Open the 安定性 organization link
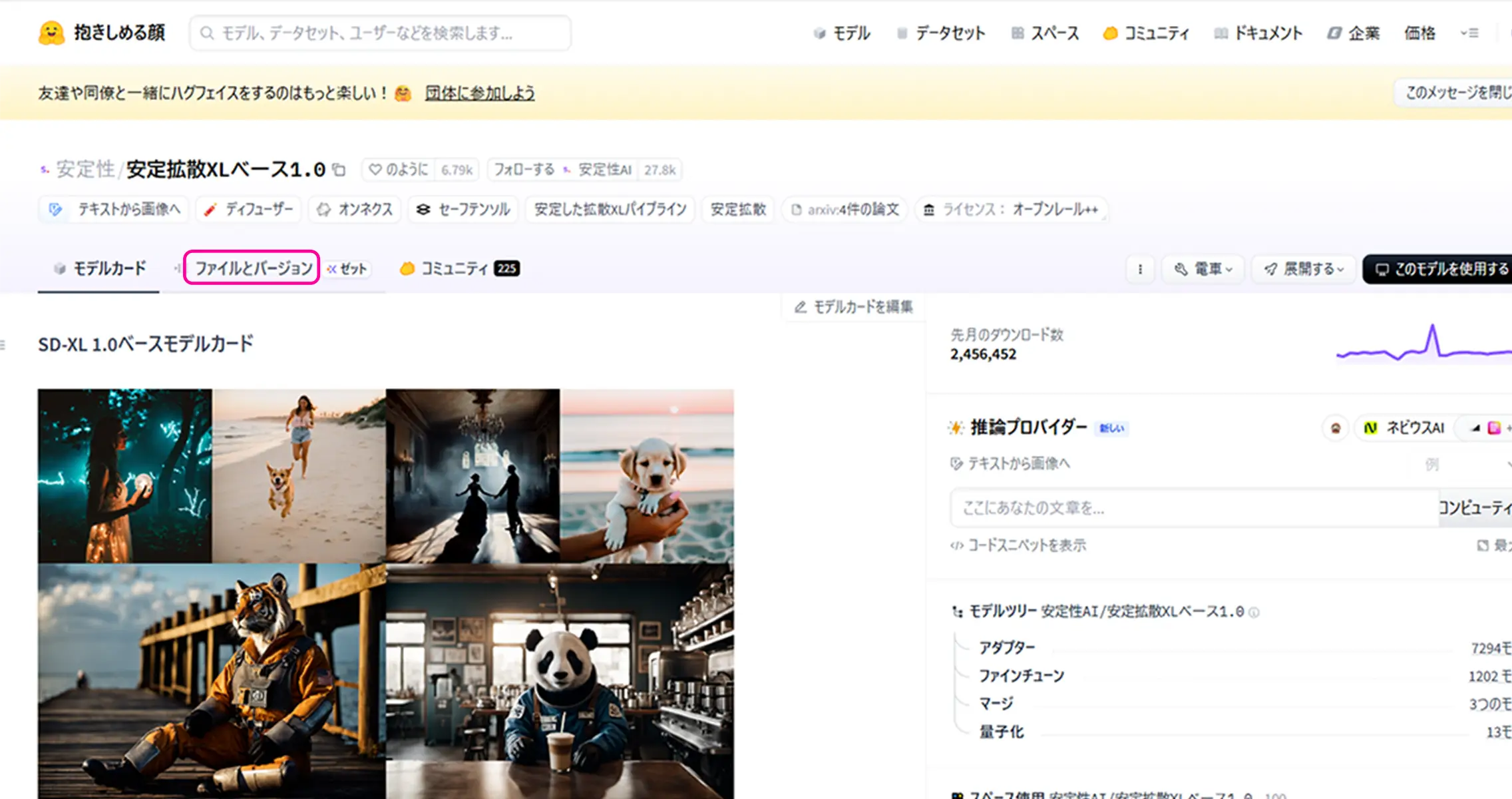Image resolution: width=1512 pixels, height=799 pixels. pyautogui.click(x=85, y=169)
